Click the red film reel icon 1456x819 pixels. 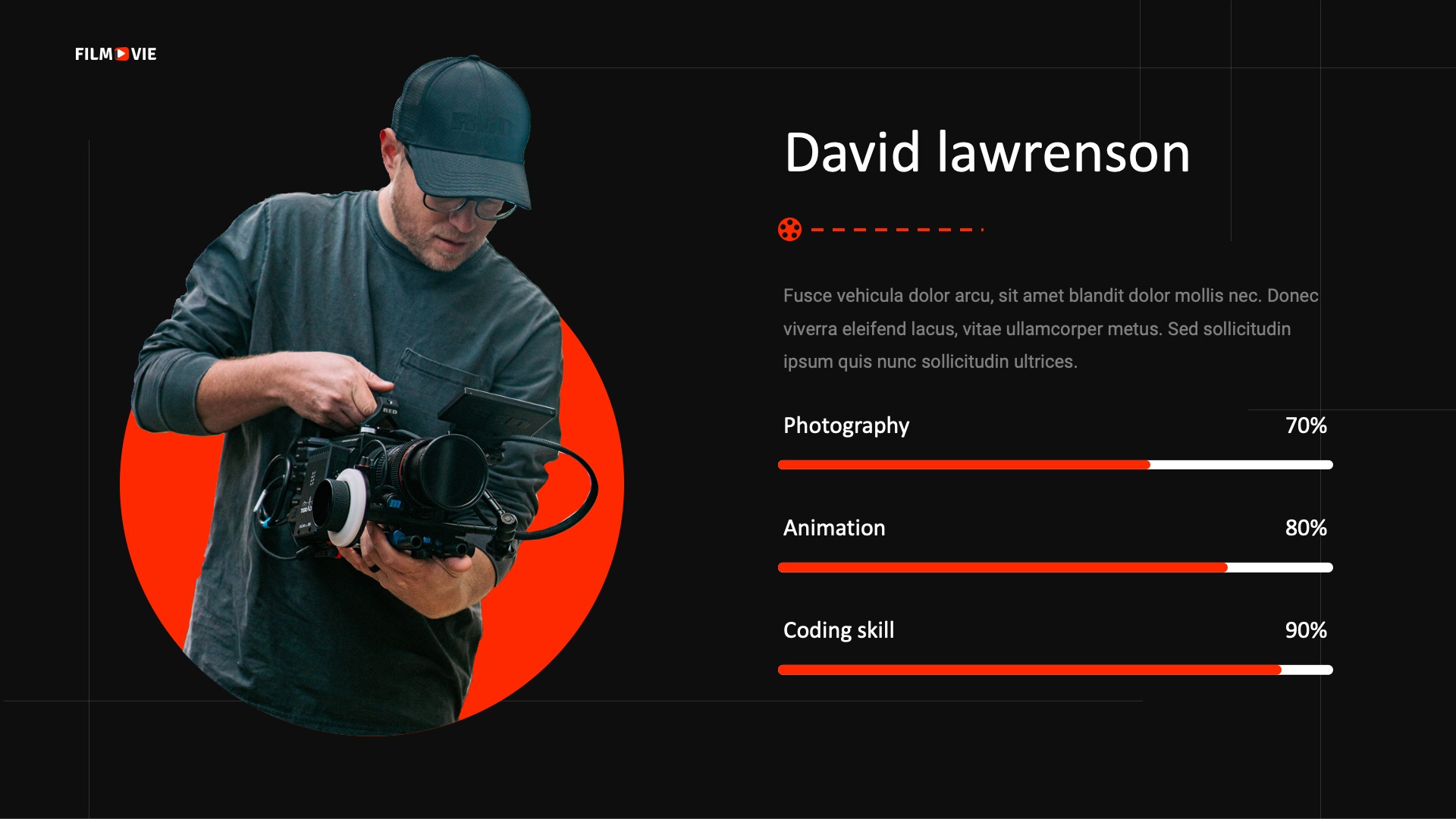[x=789, y=229]
